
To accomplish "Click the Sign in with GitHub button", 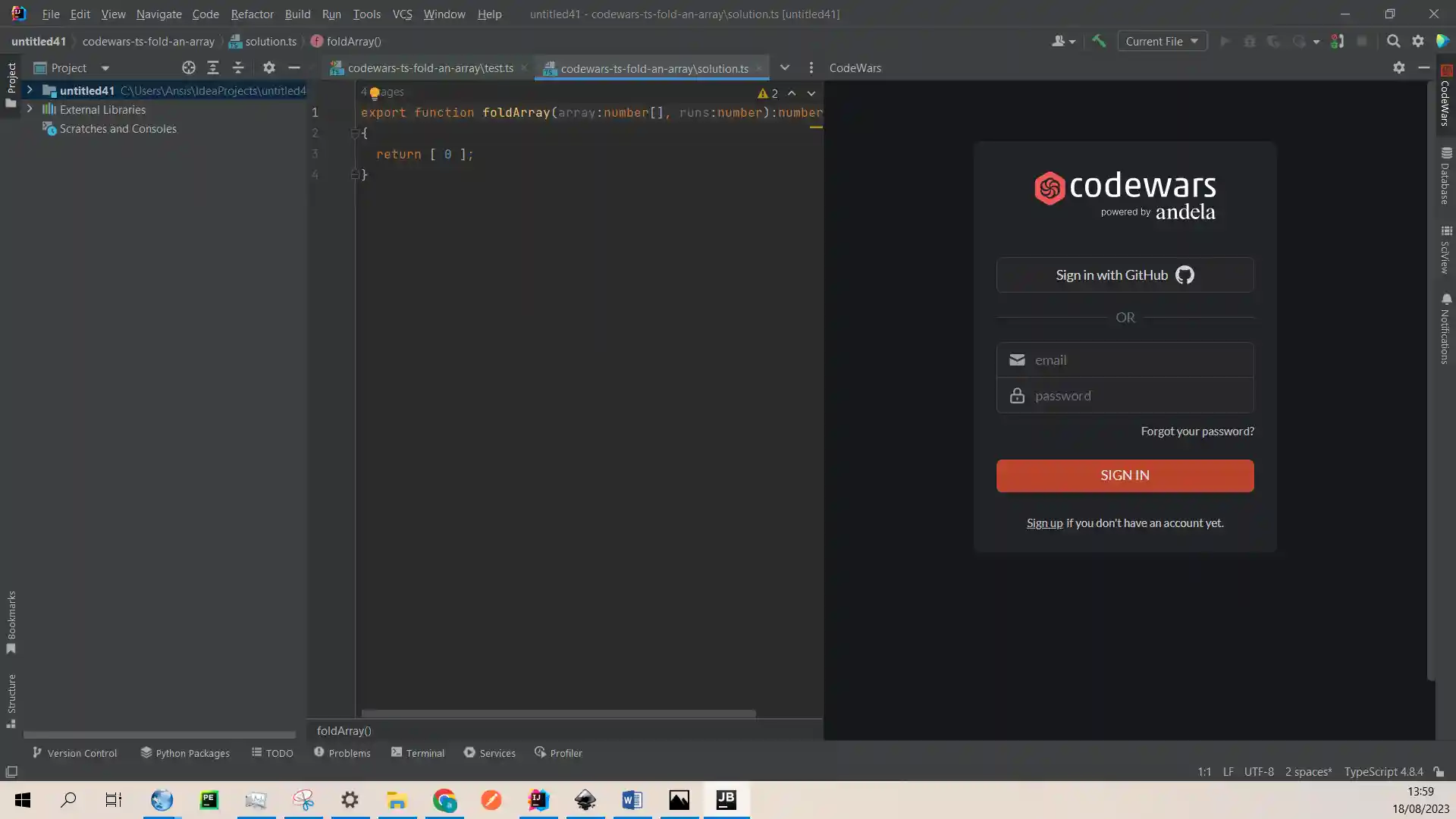I will coord(1124,275).
